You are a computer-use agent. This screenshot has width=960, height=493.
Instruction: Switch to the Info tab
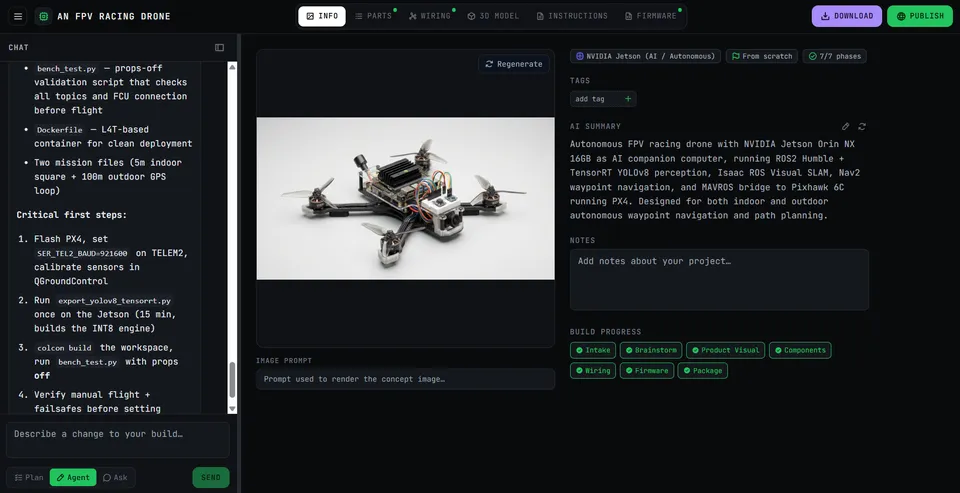322,16
